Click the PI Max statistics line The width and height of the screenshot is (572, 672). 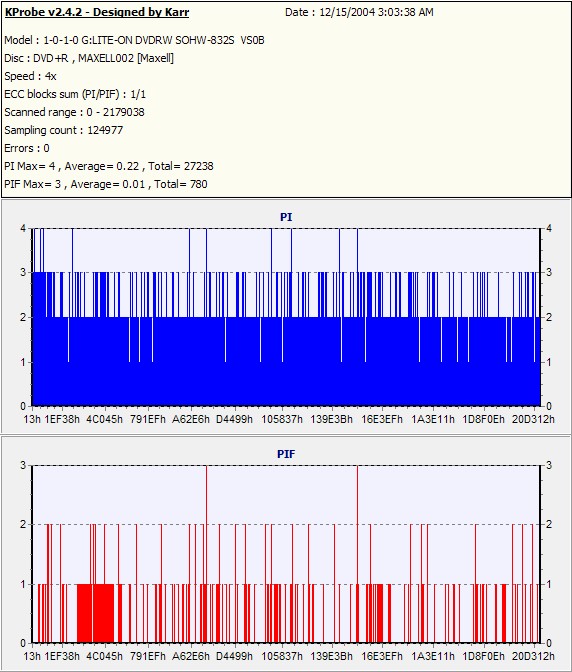coord(109,166)
